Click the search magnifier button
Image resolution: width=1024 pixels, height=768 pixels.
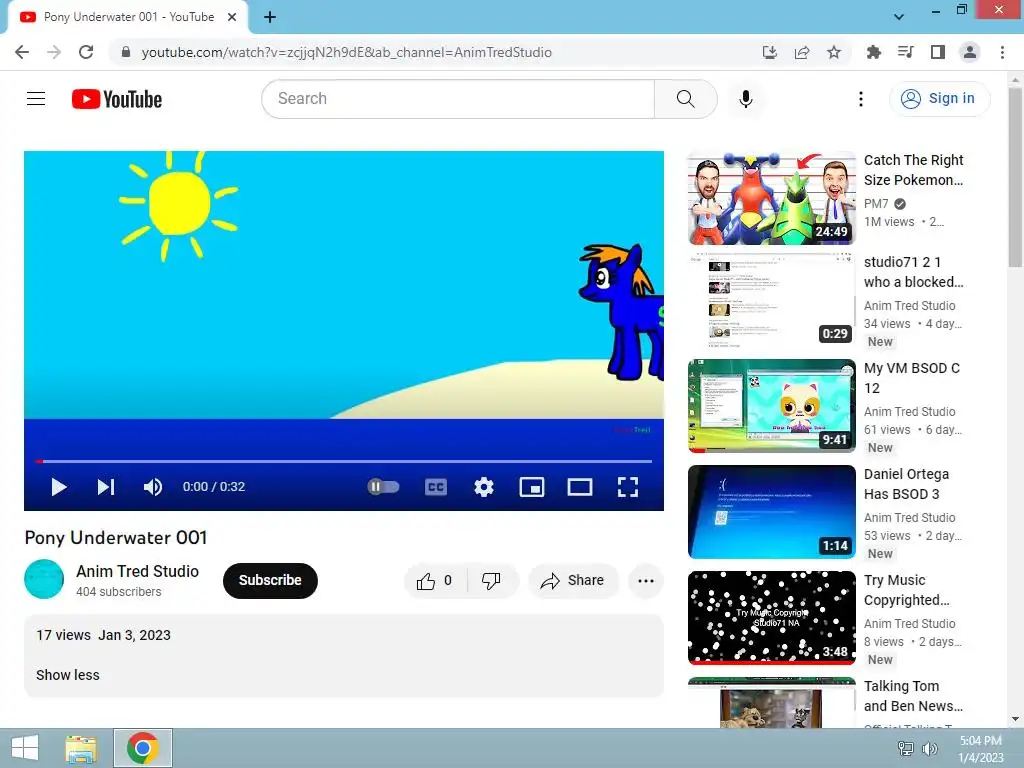coord(686,99)
